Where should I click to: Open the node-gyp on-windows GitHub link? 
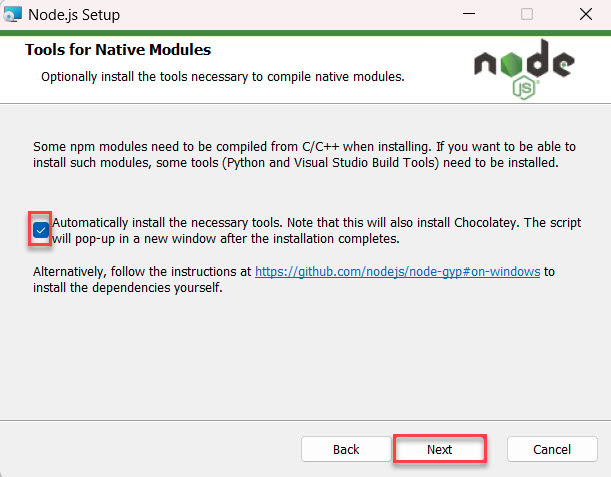click(397, 272)
